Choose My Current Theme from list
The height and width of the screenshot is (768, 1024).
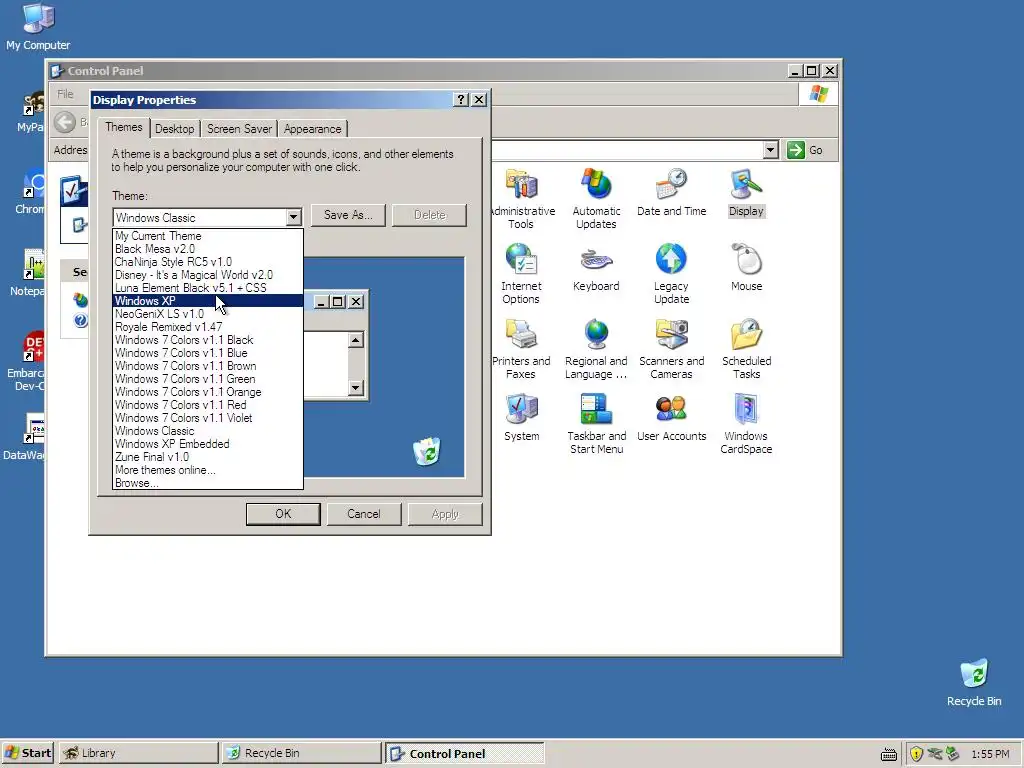208,236
